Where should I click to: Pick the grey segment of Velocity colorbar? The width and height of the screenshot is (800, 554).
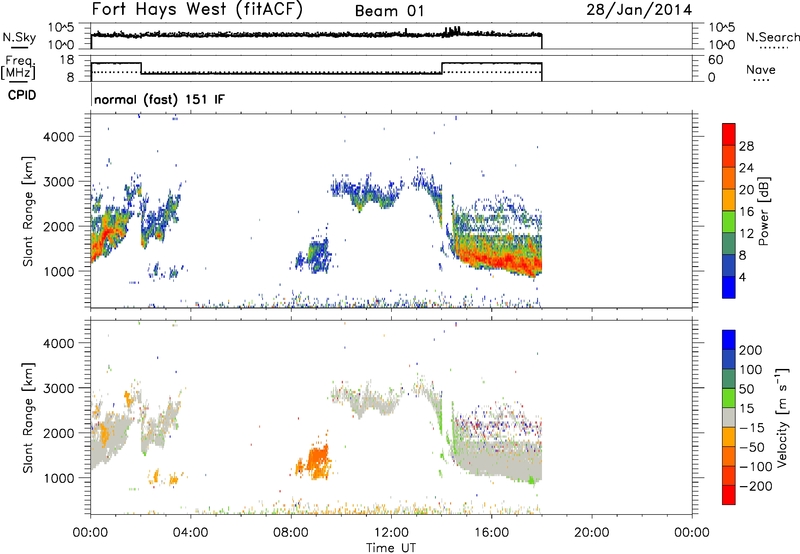coord(729,417)
